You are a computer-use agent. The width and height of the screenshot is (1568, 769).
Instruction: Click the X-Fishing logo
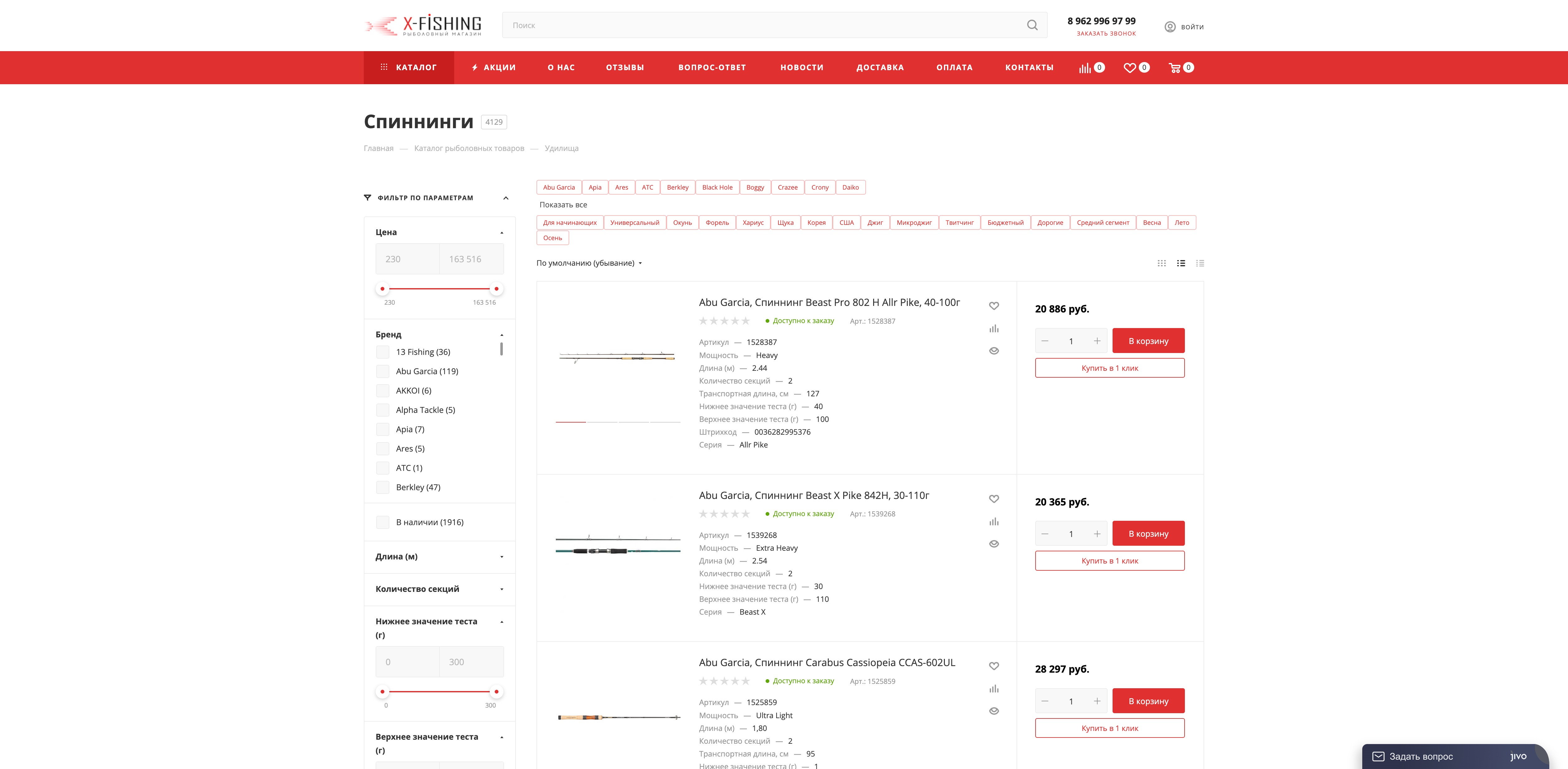pos(423,25)
